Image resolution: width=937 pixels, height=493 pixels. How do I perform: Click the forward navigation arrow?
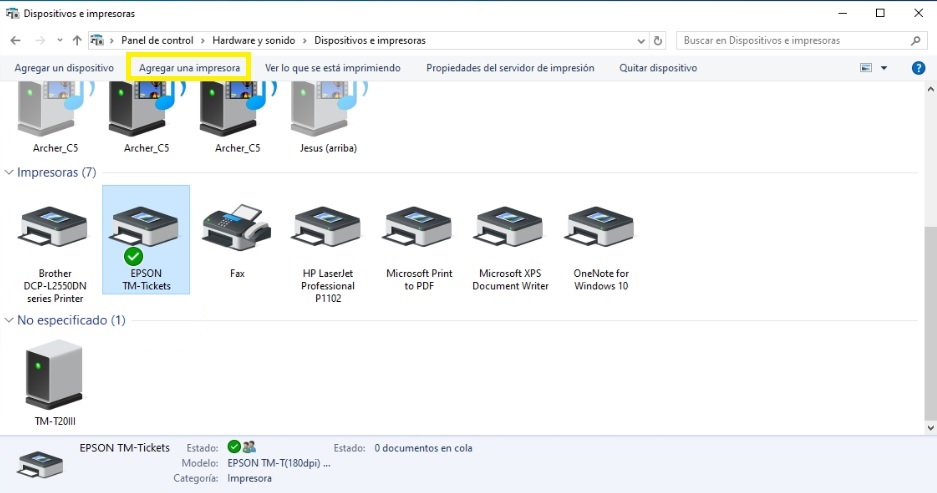click(40, 41)
